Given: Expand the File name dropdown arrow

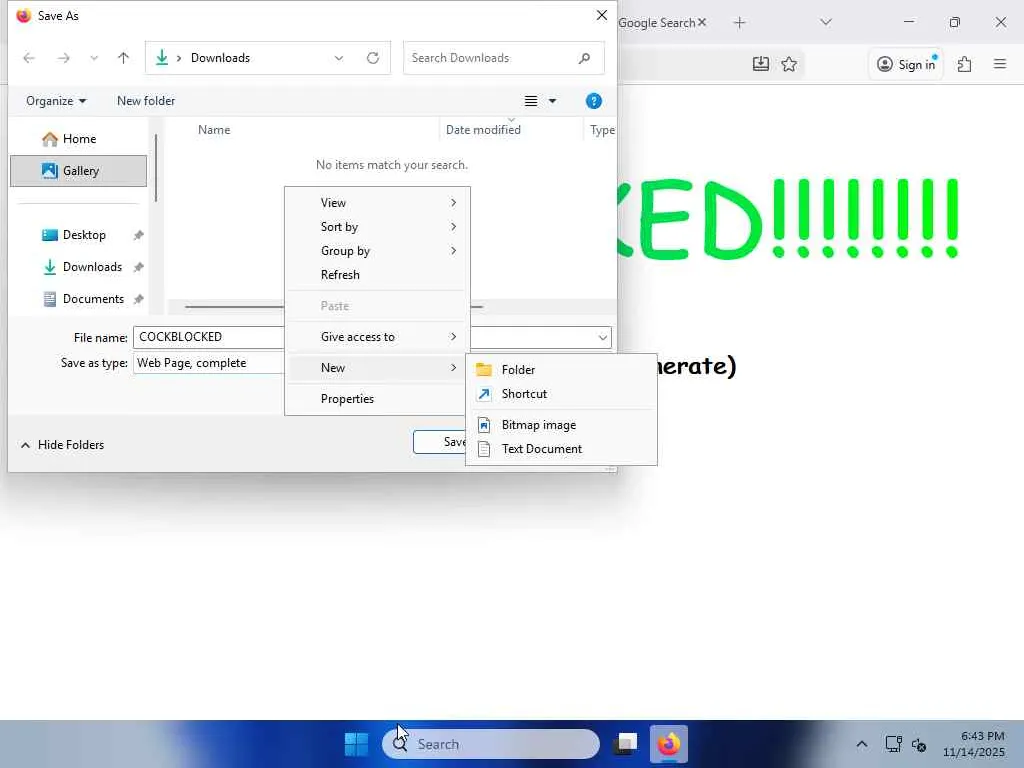Looking at the screenshot, I should pos(602,338).
